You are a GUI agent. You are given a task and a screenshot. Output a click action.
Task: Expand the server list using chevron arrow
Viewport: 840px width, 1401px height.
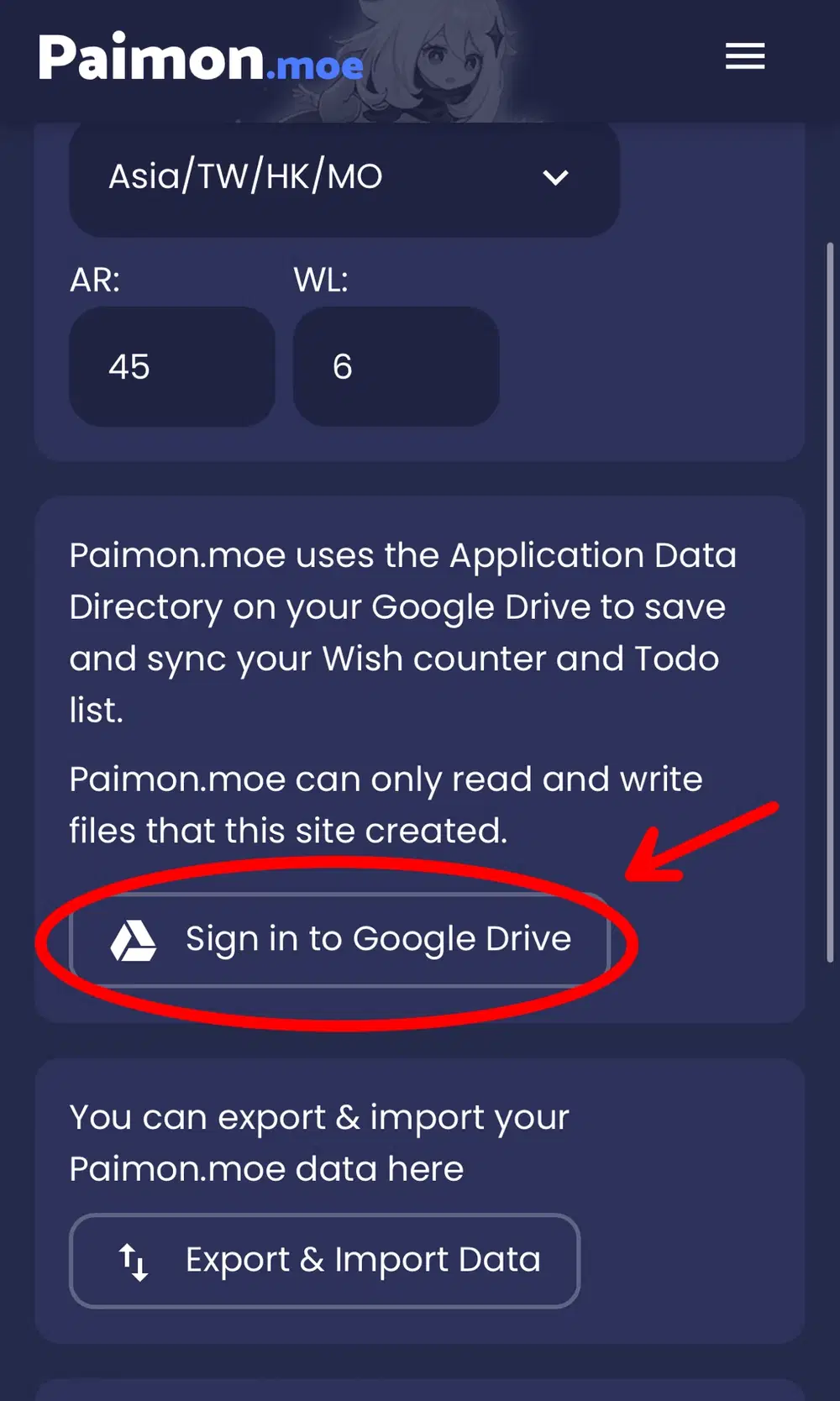tap(555, 177)
